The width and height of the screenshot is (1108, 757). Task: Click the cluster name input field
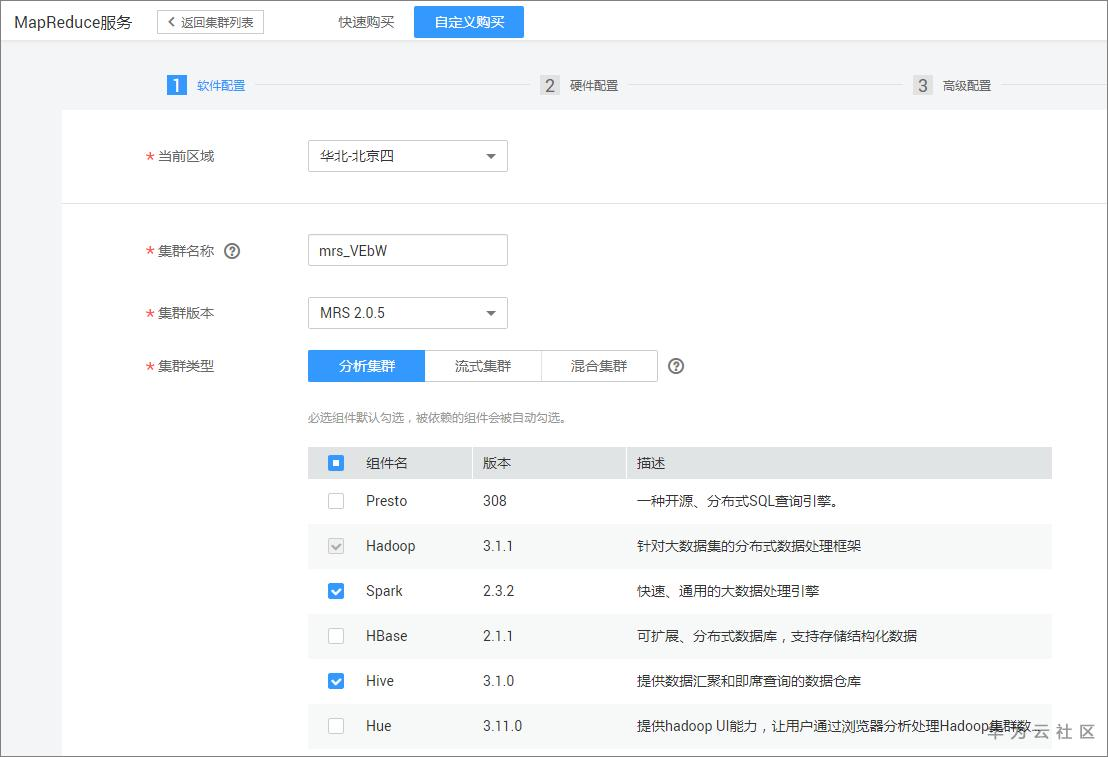407,250
